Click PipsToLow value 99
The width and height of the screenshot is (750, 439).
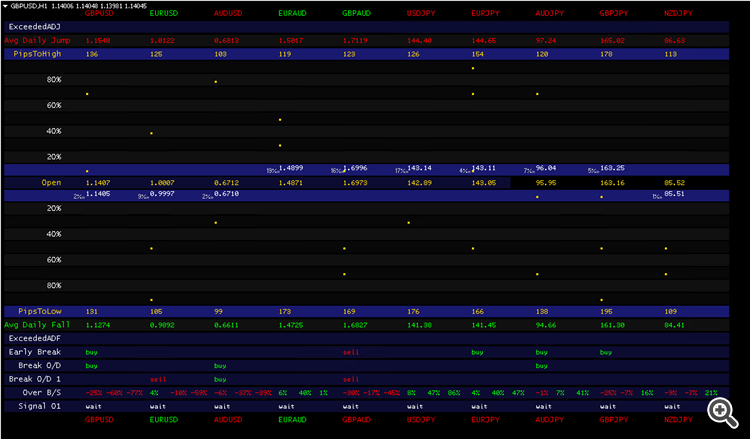[218, 311]
